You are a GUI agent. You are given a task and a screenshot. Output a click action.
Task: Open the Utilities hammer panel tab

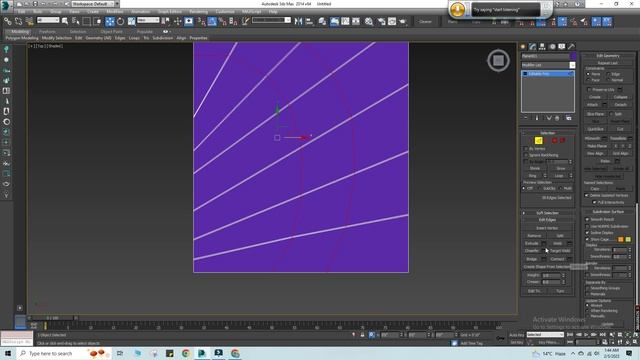tap(571, 47)
